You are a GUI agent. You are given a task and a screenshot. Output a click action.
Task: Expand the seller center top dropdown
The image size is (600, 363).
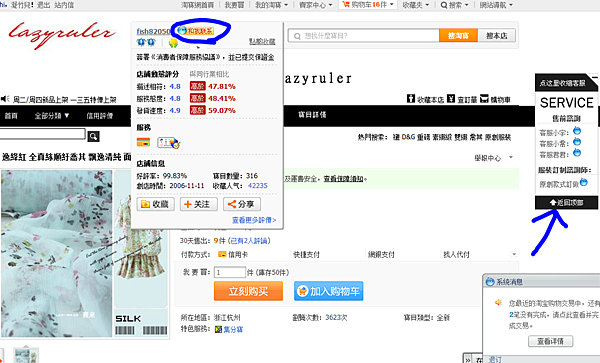click(316, 5)
